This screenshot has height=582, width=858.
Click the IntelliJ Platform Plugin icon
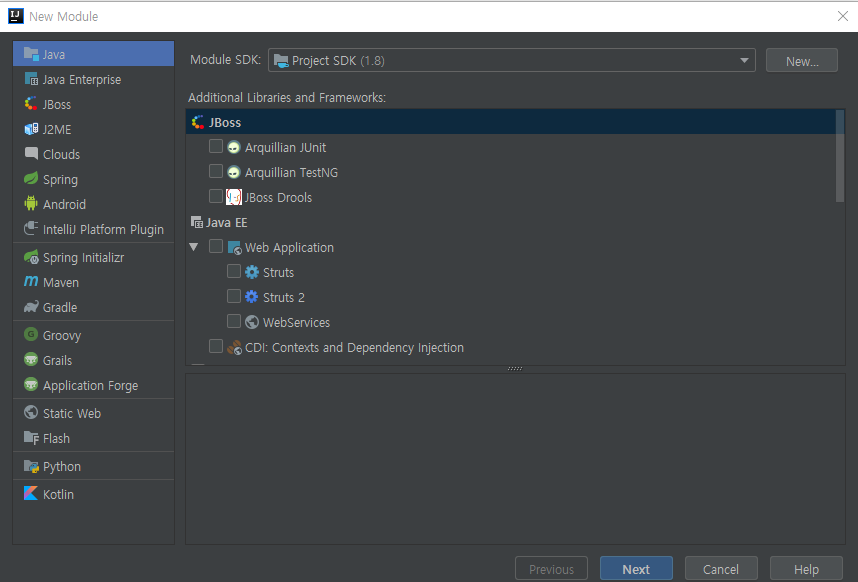pyautogui.click(x=31, y=229)
